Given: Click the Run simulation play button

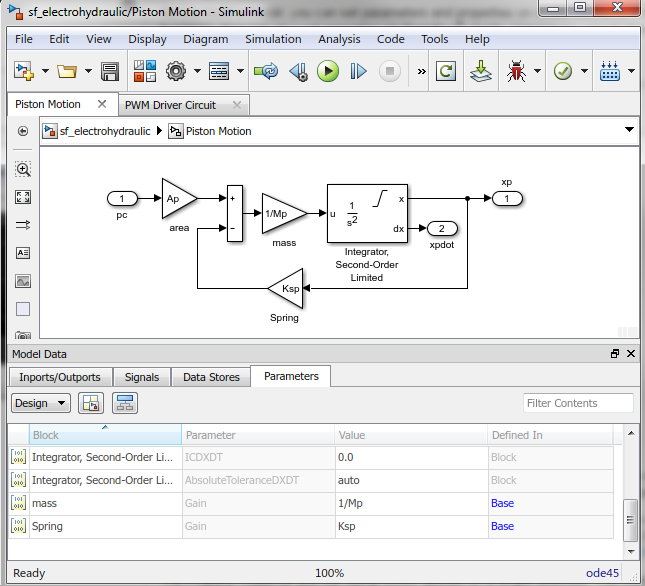Looking at the screenshot, I should pos(328,71).
